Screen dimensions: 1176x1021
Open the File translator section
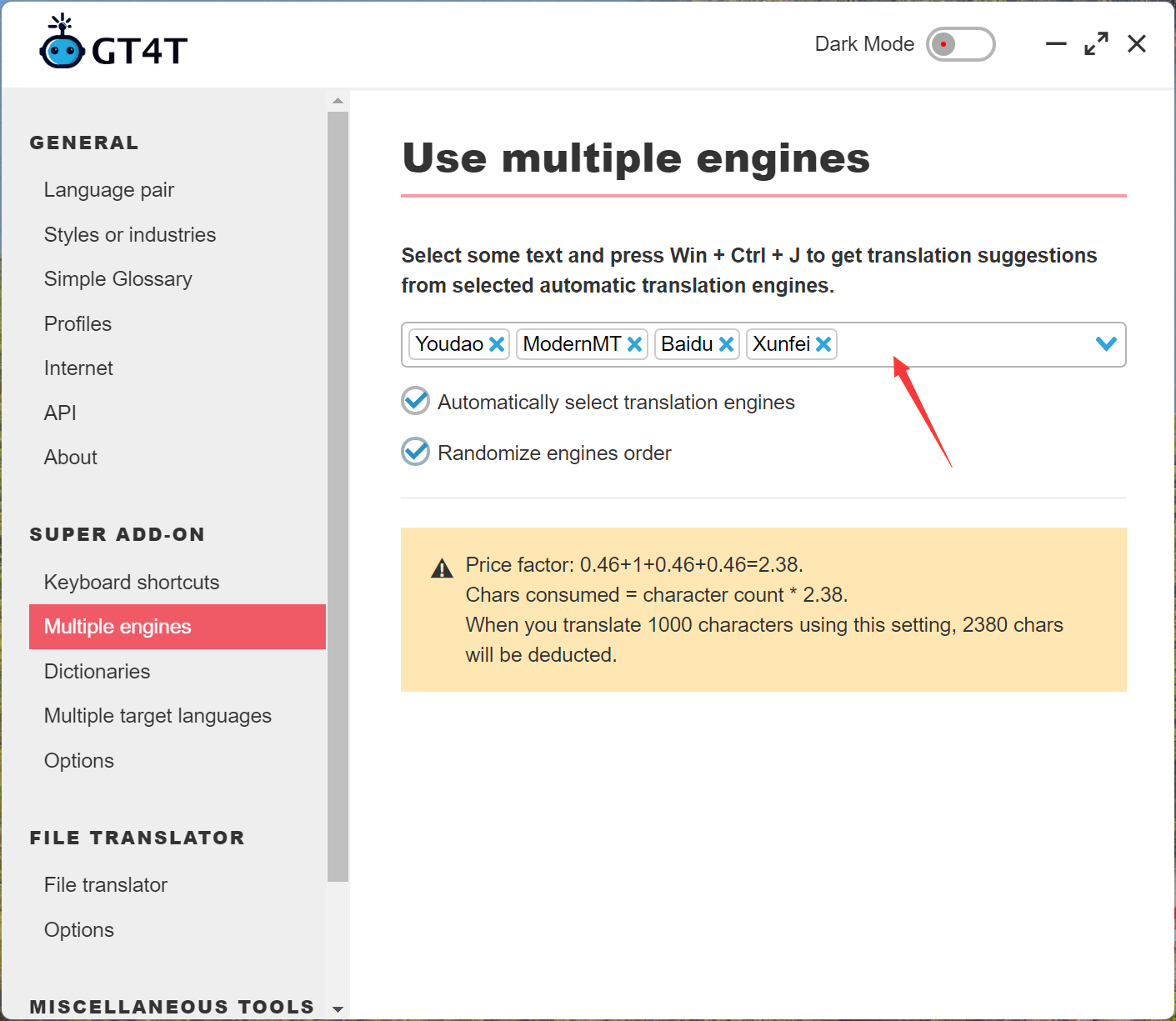[x=106, y=885]
